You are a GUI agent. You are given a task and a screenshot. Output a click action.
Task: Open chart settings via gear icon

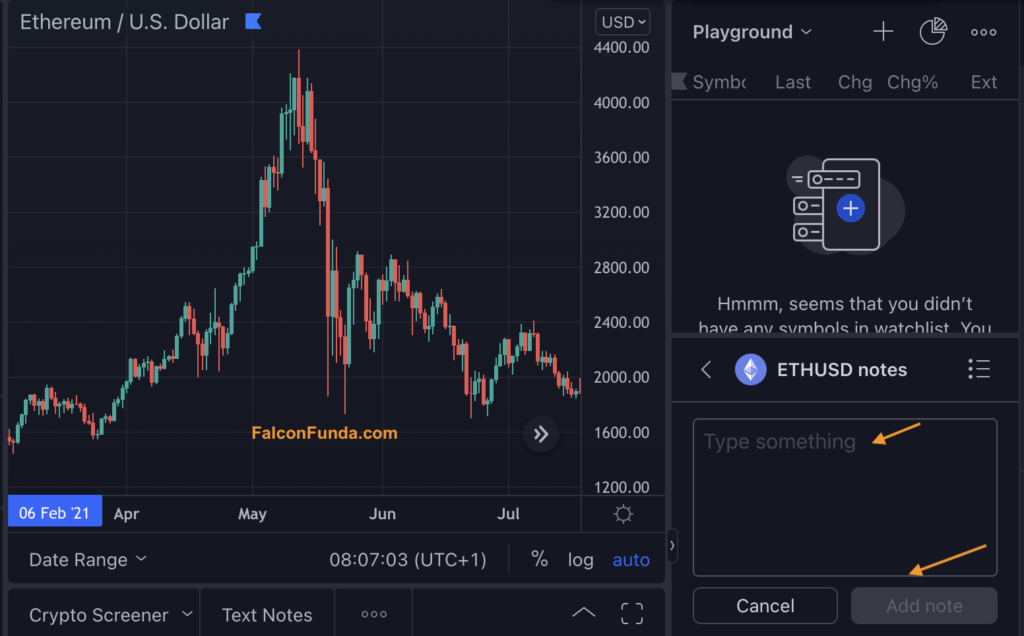(623, 513)
